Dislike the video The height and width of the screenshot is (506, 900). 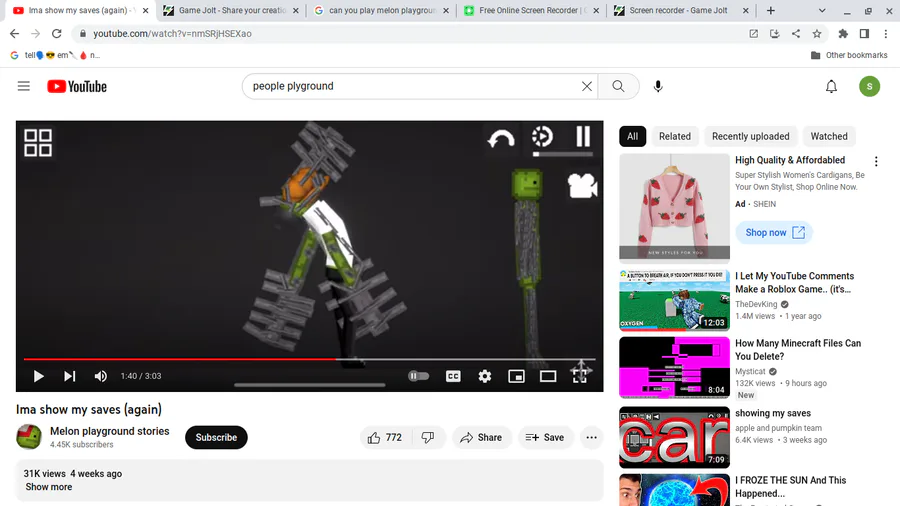point(428,437)
